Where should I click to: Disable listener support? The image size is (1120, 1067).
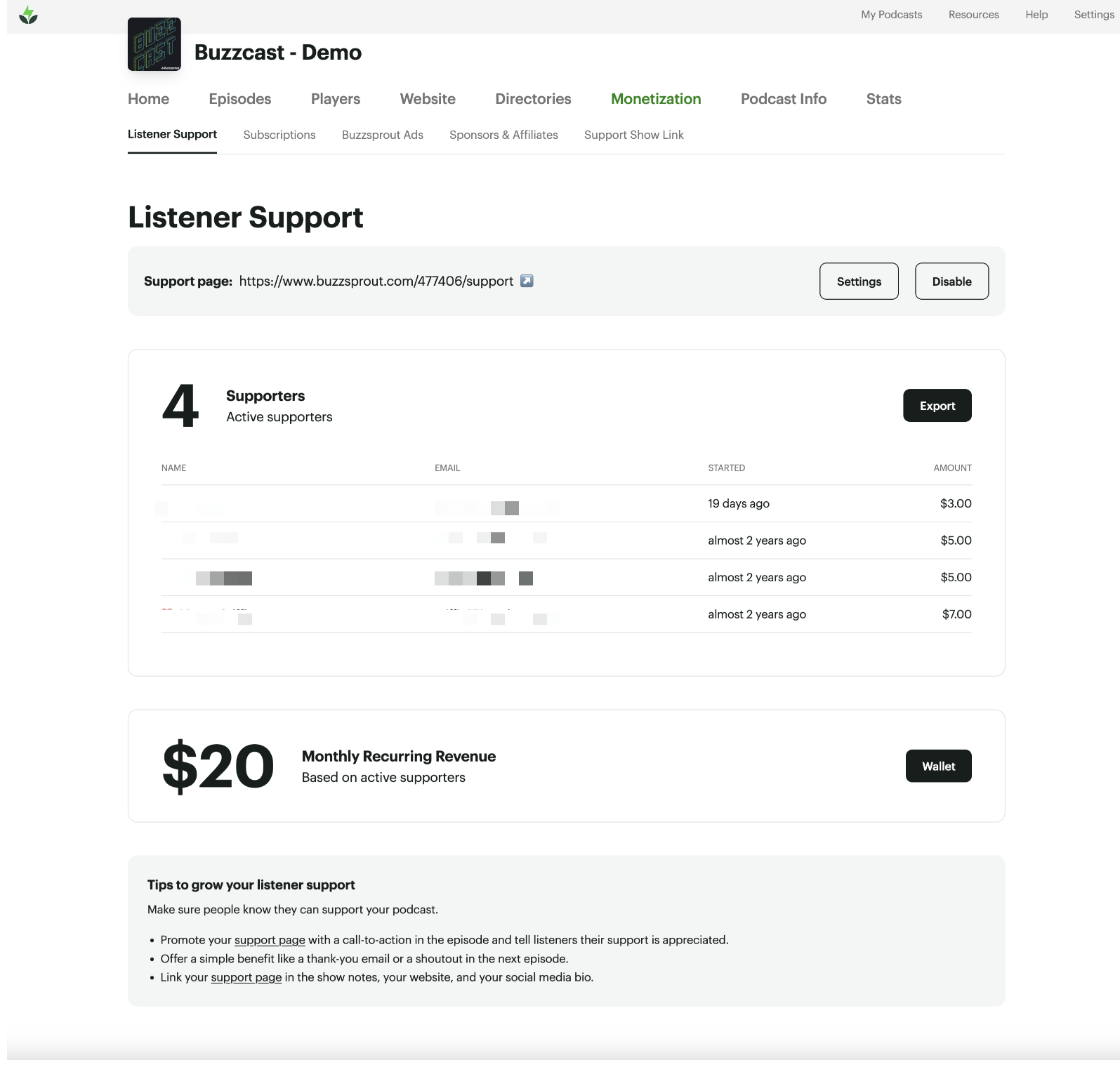pyautogui.click(x=951, y=281)
